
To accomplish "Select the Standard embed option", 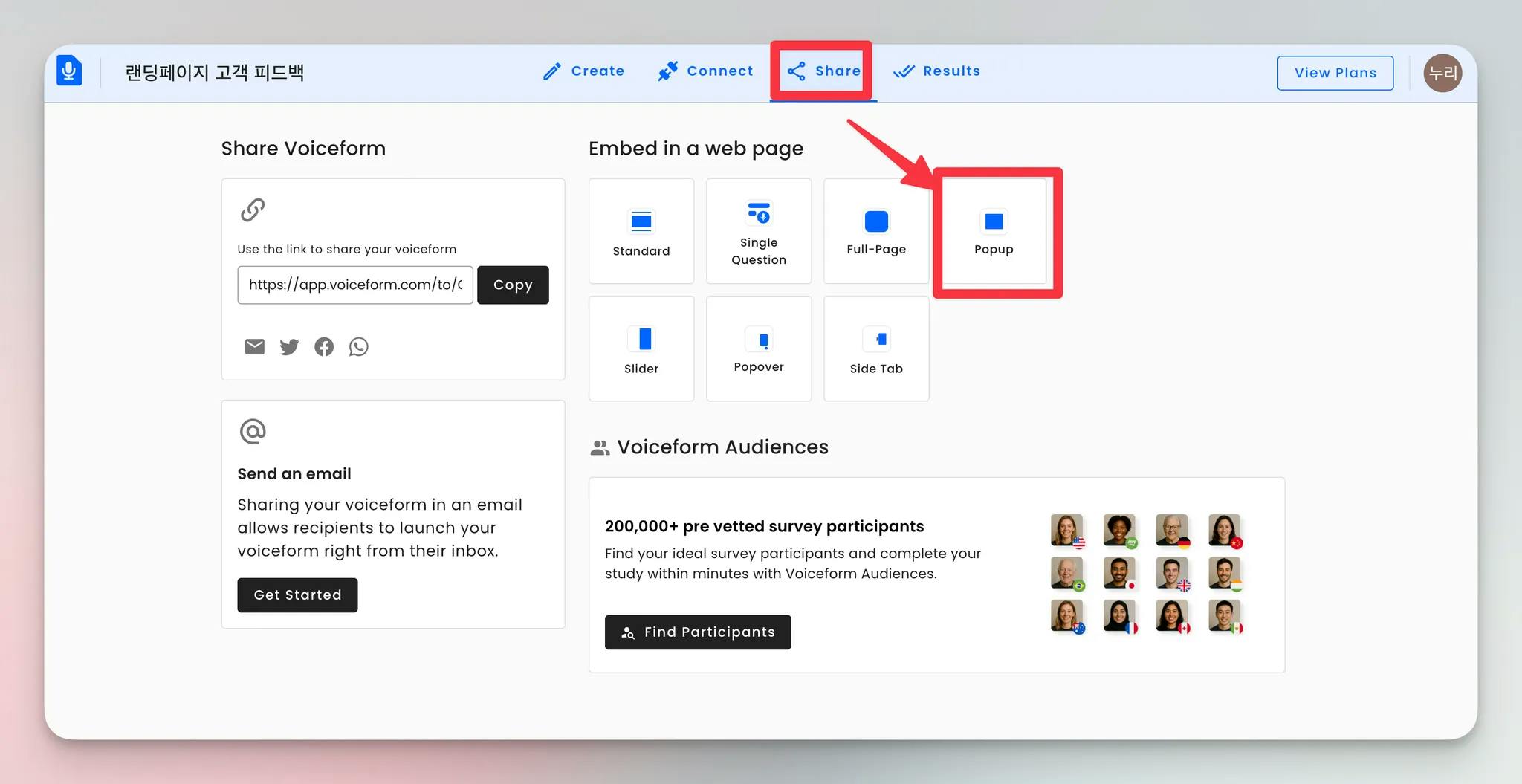I will click(641, 231).
